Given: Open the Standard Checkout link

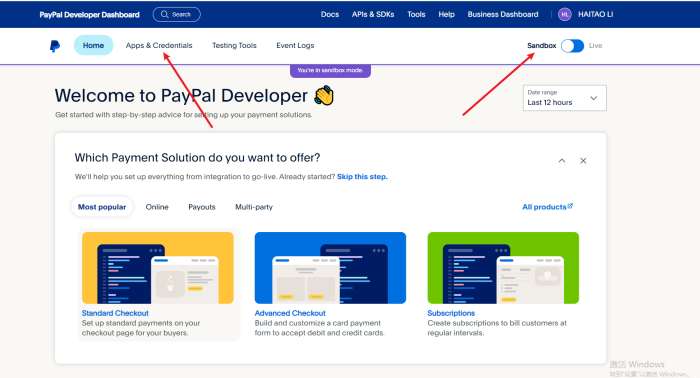Looking at the screenshot, I should [115, 313].
